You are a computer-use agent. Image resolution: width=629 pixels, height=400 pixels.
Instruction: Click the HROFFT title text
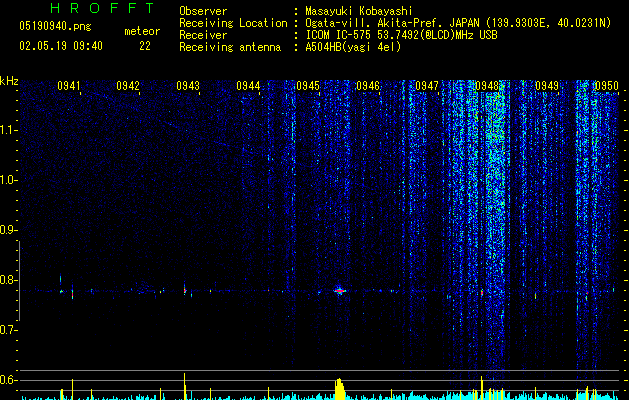pyautogui.click(x=103, y=8)
